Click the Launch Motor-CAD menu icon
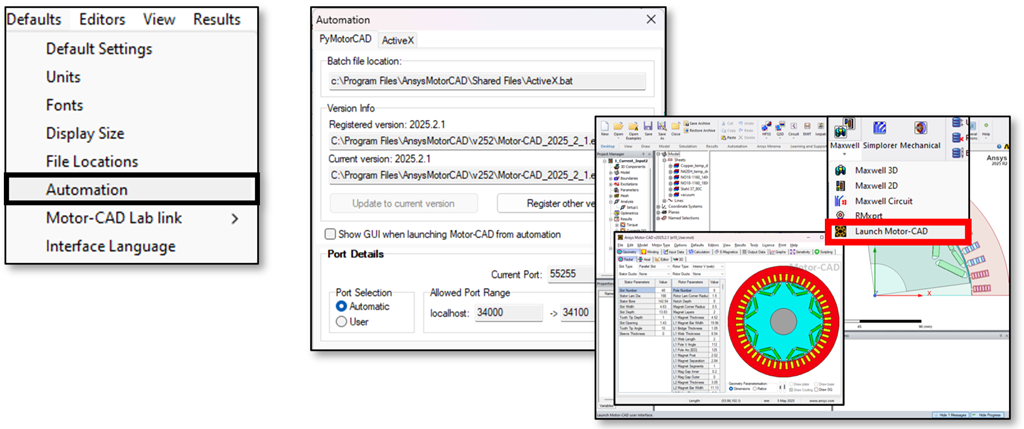Image resolution: width=1024 pixels, height=429 pixels. [x=839, y=232]
